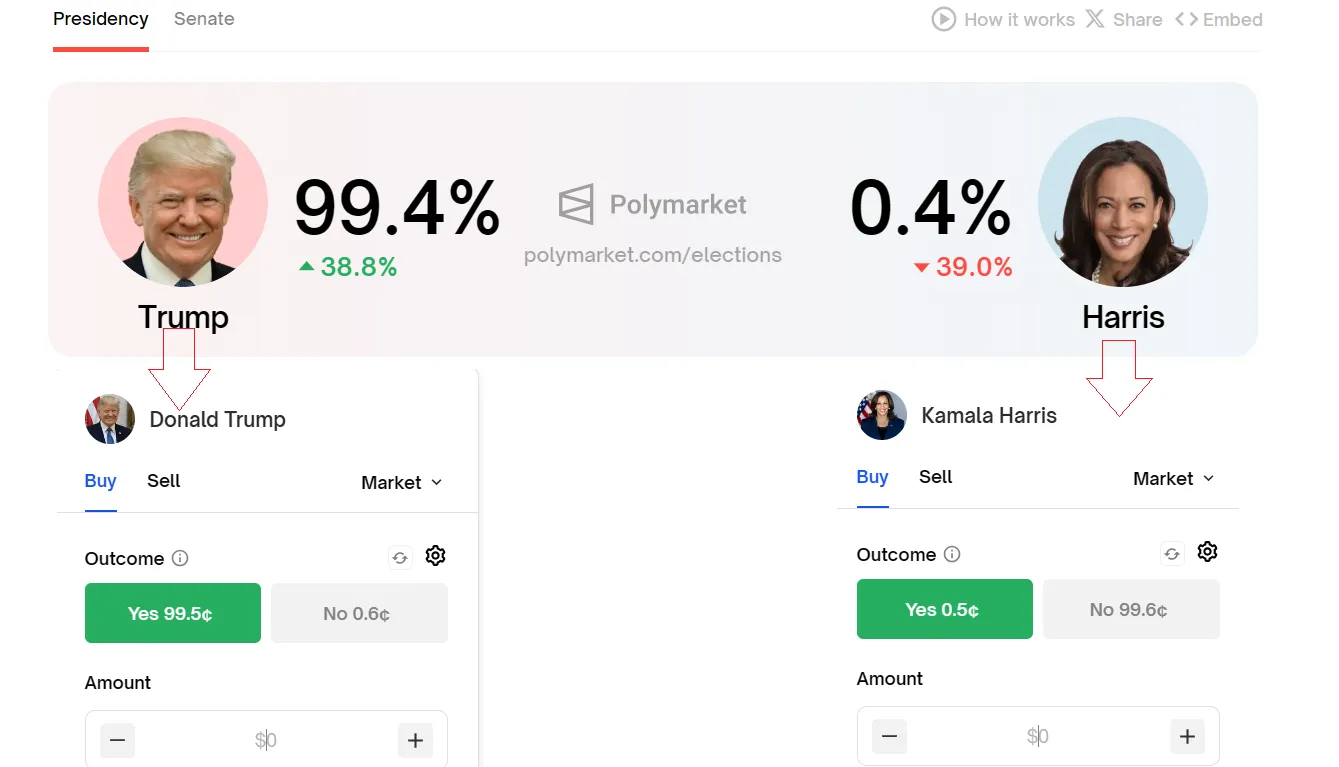The width and height of the screenshot is (1339, 767).
Task: Click the green 38.8% change value
Action: click(x=358, y=267)
